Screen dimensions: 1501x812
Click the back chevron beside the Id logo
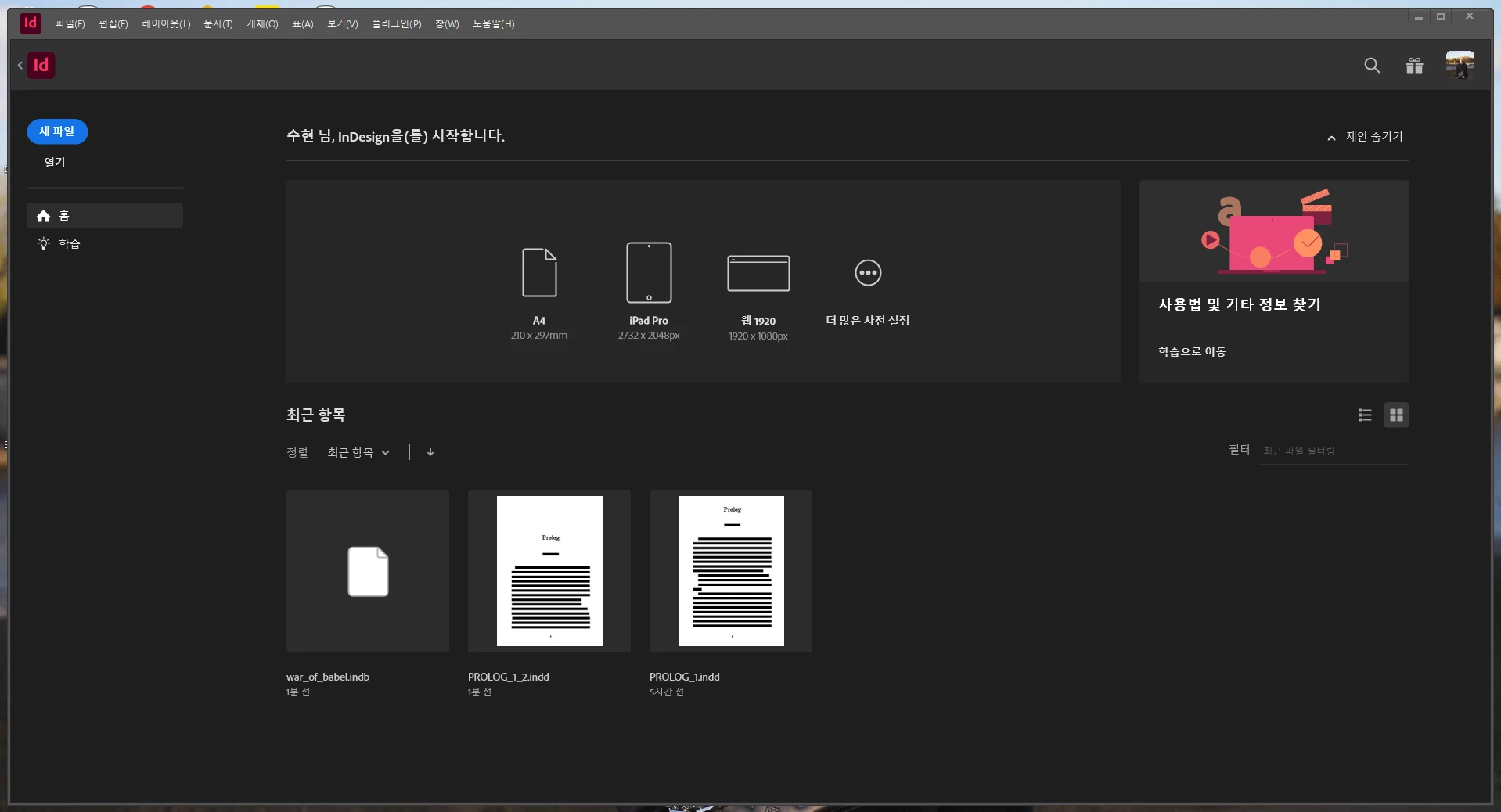pyautogui.click(x=20, y=66)
